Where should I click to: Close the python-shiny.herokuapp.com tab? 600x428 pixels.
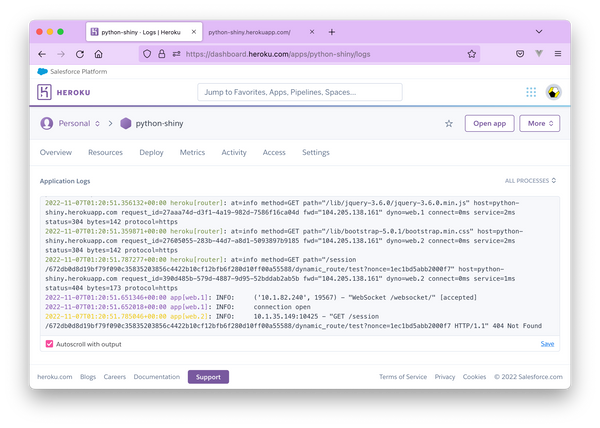click(312, 32)
